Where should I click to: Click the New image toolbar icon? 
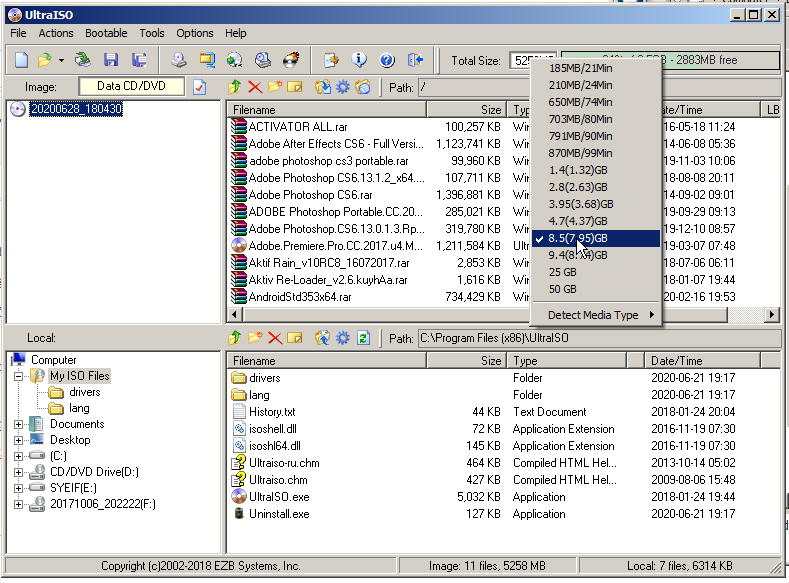21,60
